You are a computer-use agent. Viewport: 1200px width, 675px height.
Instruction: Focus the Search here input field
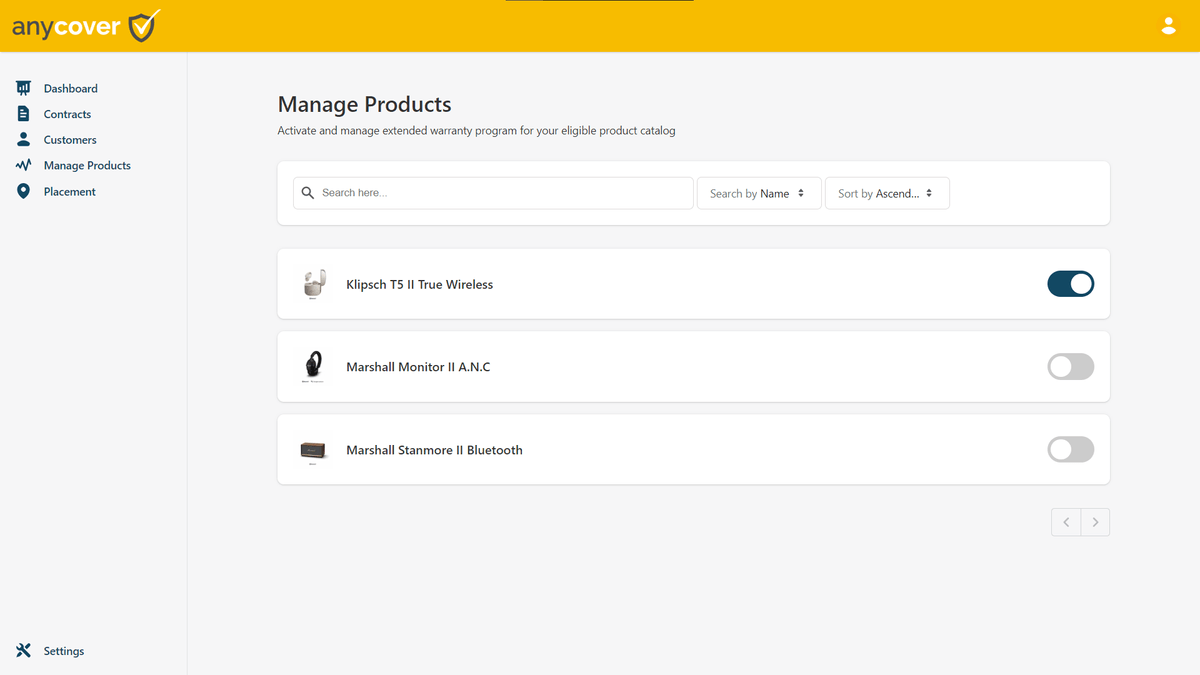tap(493, 193)
